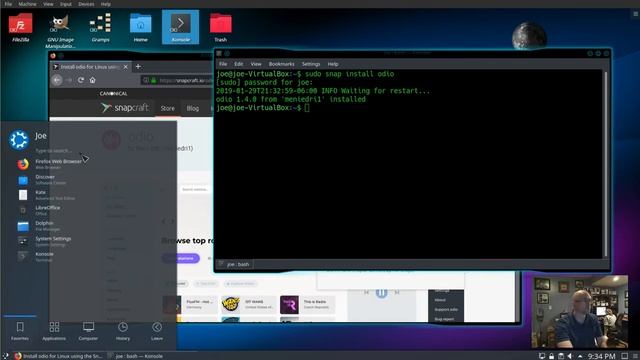Open Konsole Bookmarks menu
Image resolution: width=640 pixels, height=360 pixels.
[x=281, y=64]
